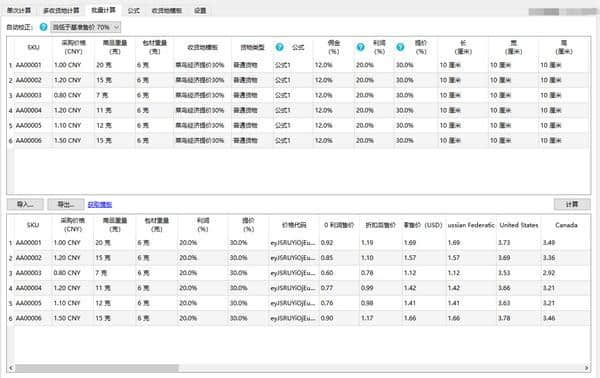Screen dimensions: 600x378
Task: Open the 获取模板 link
Action: point(100,205)
